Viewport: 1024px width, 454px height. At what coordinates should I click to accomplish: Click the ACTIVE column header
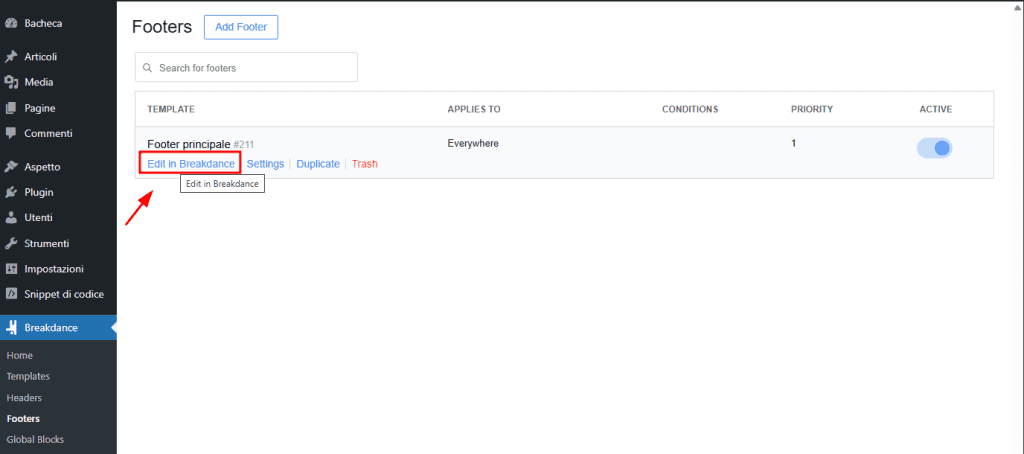click(936, 109)
